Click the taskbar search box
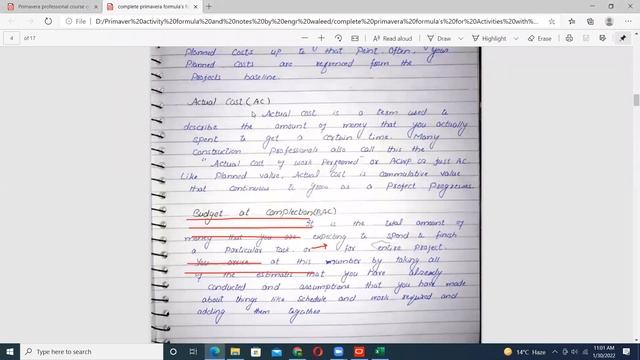The height and width of the screenshot is (360, 640). click(x=91, y=351)
